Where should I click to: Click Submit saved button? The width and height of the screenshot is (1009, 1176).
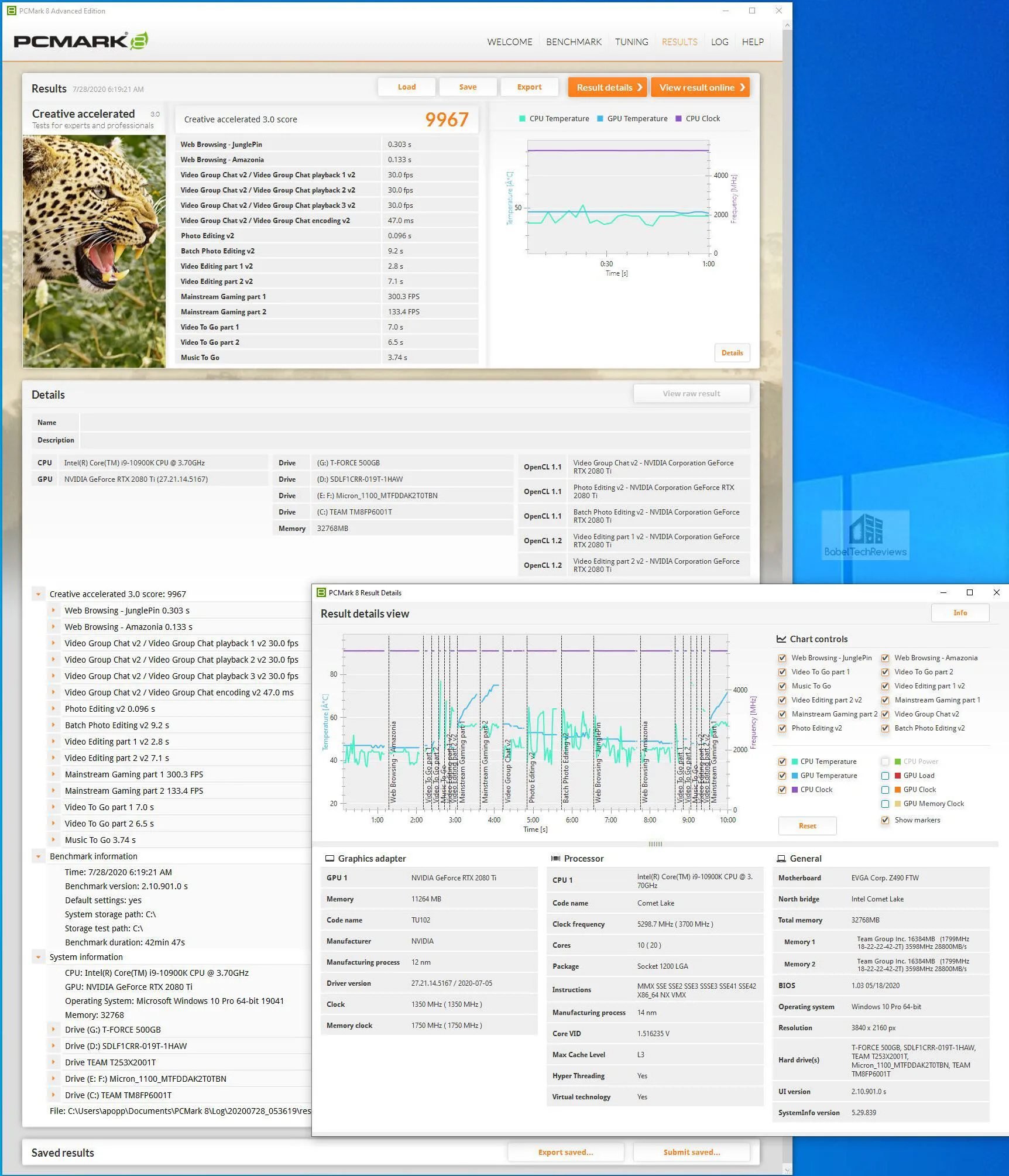tap(691, 1153)
